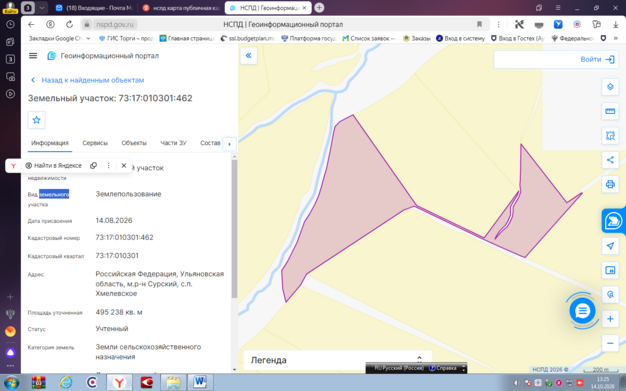Print the map with the printer icon
Viewport: 626px width, 391px height.
610,185
